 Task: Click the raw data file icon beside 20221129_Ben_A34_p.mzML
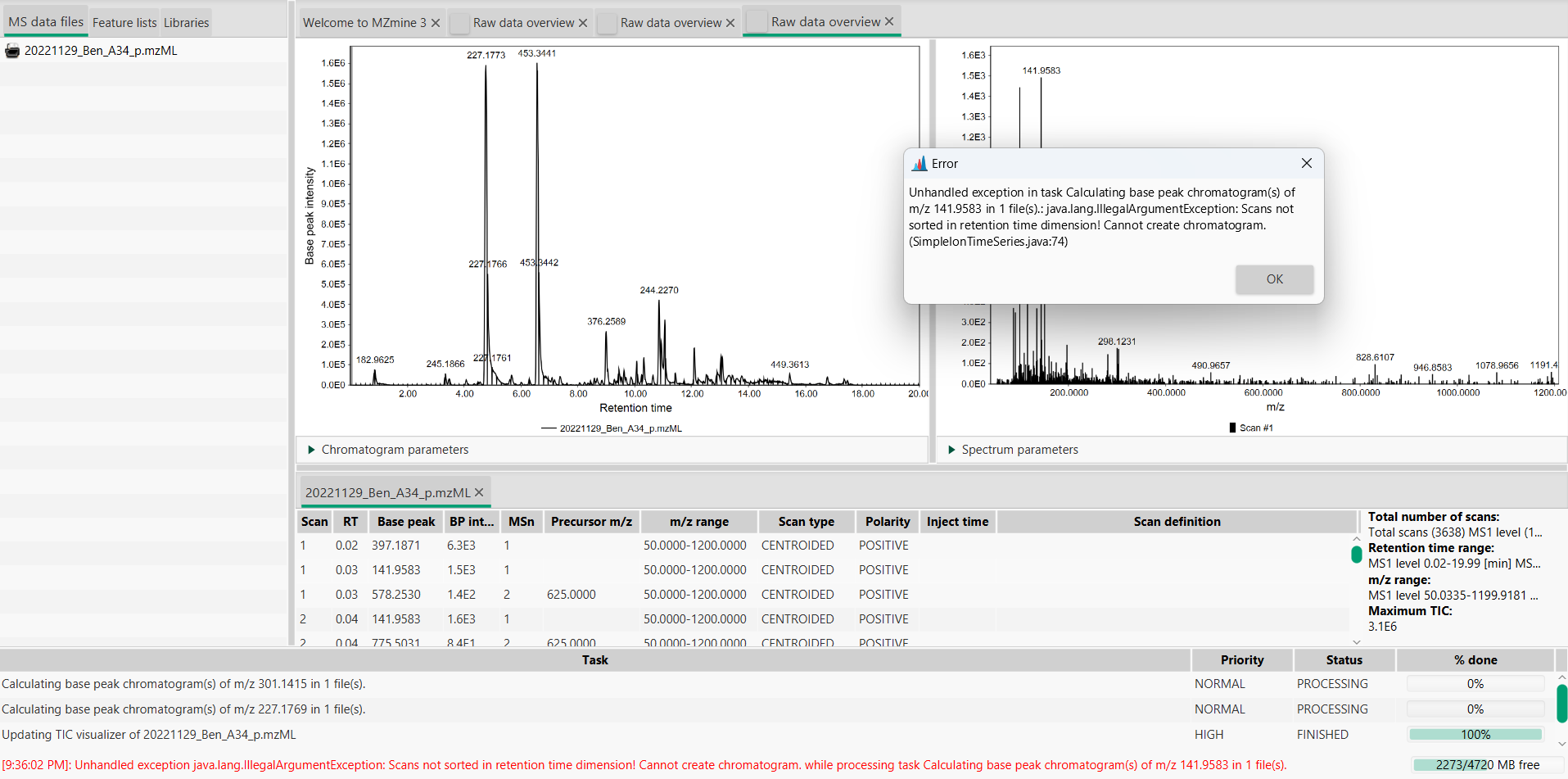click(11, 50)
